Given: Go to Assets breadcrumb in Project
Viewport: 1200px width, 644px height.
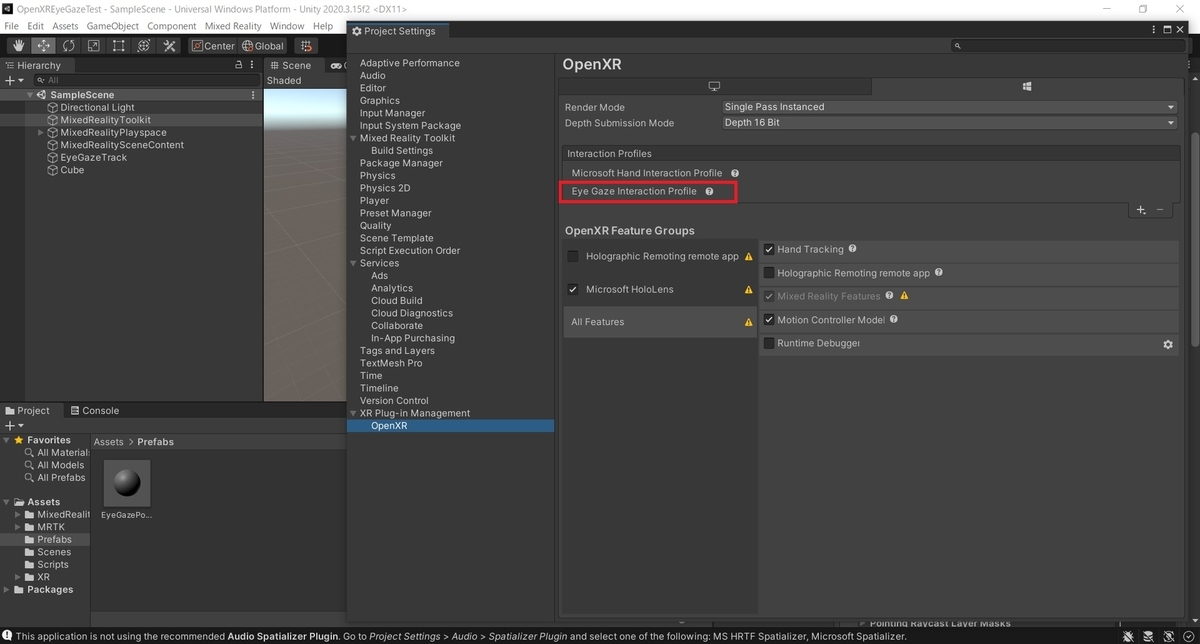Looking at the screenshot, I should click(x=109, y=442).
